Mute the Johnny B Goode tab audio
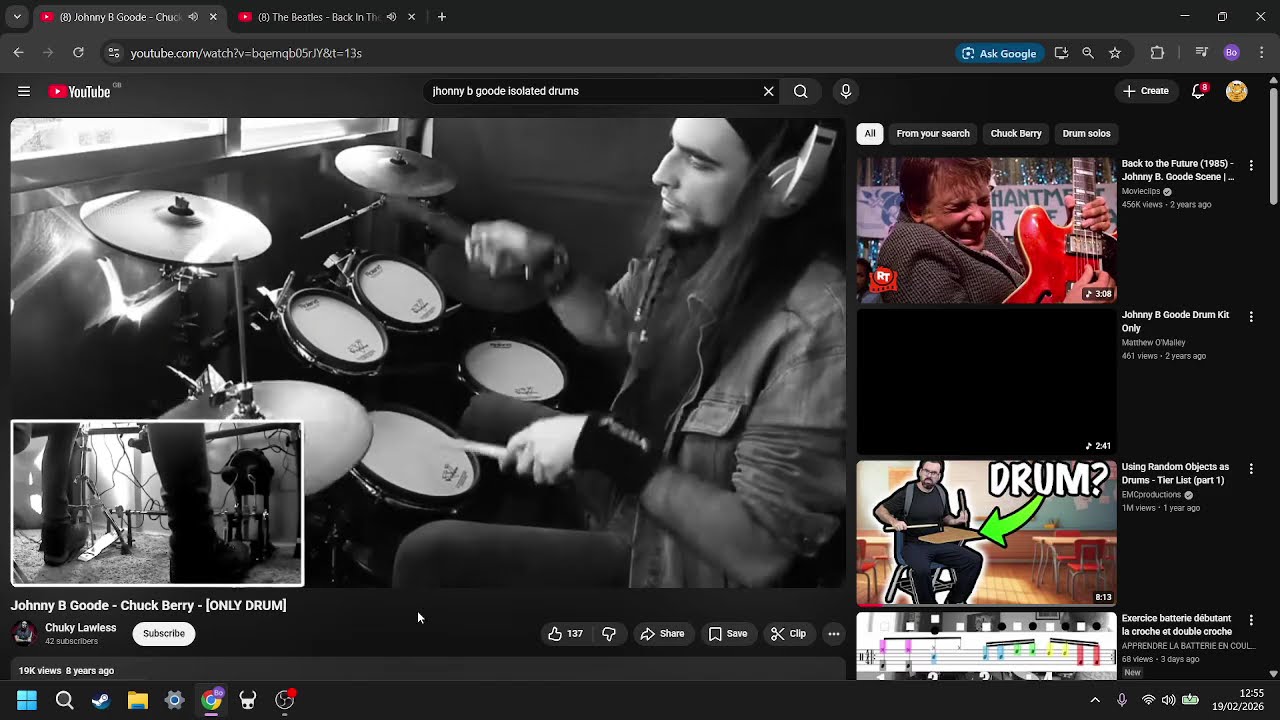Image resolution: width=1280 pixels, height=720 pixels. click(193, 17)
